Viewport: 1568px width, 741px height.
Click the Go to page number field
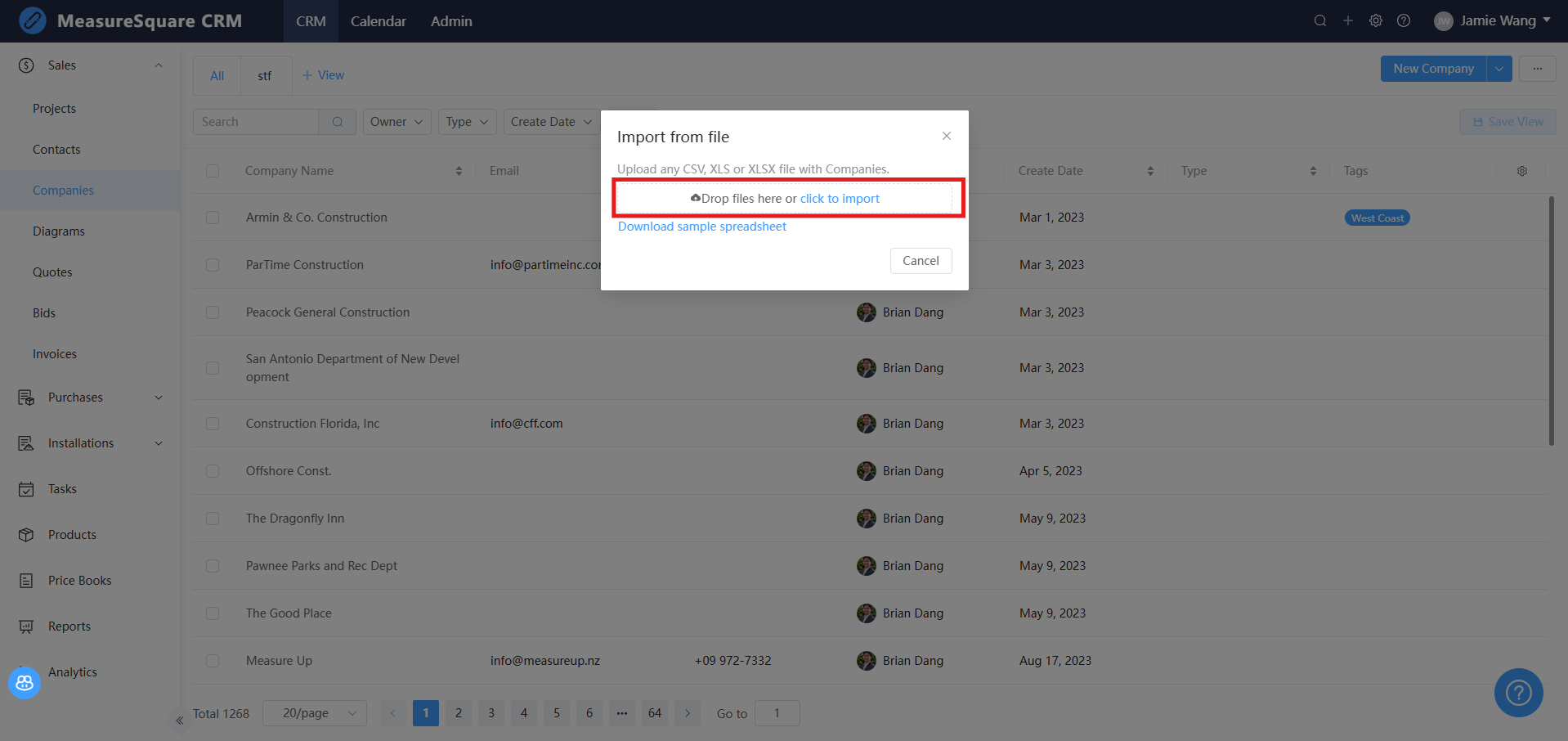pos(777,713)
